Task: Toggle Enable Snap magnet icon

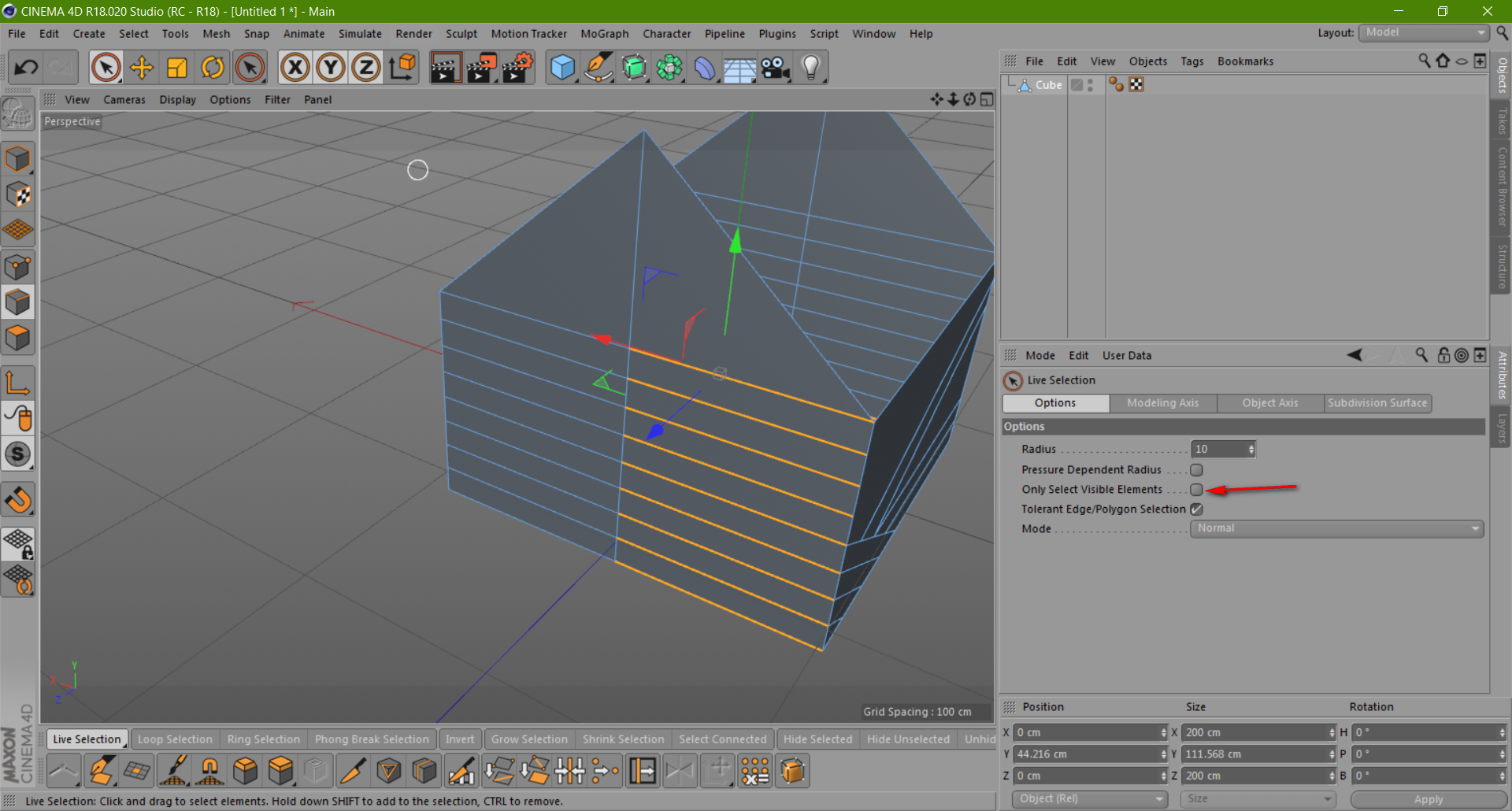Action: point(17,500)
